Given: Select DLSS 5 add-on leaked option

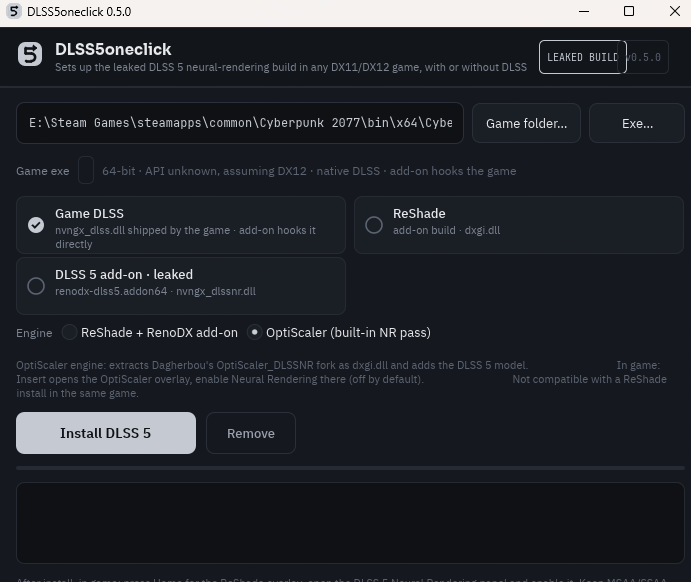Looking at the screenshot, I should tap(181, 286).
